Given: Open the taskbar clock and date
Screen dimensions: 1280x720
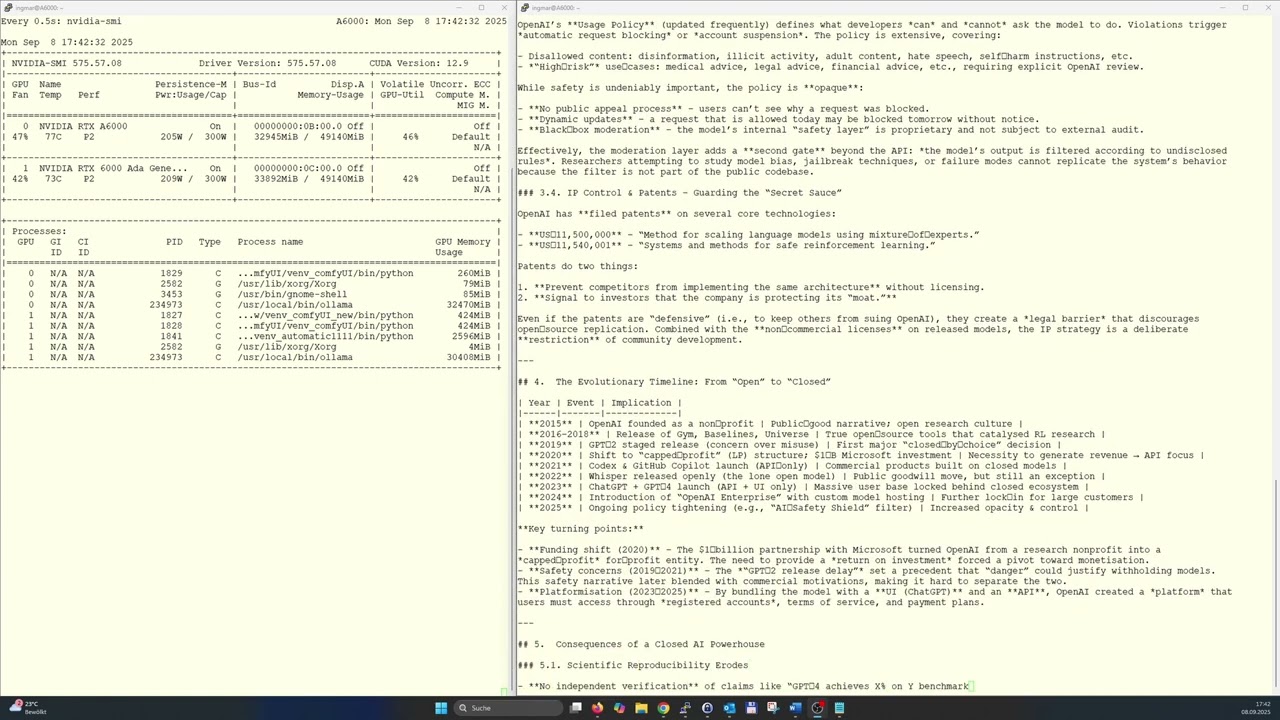Looking at the screenshot, I should (x=1255, y=708).
